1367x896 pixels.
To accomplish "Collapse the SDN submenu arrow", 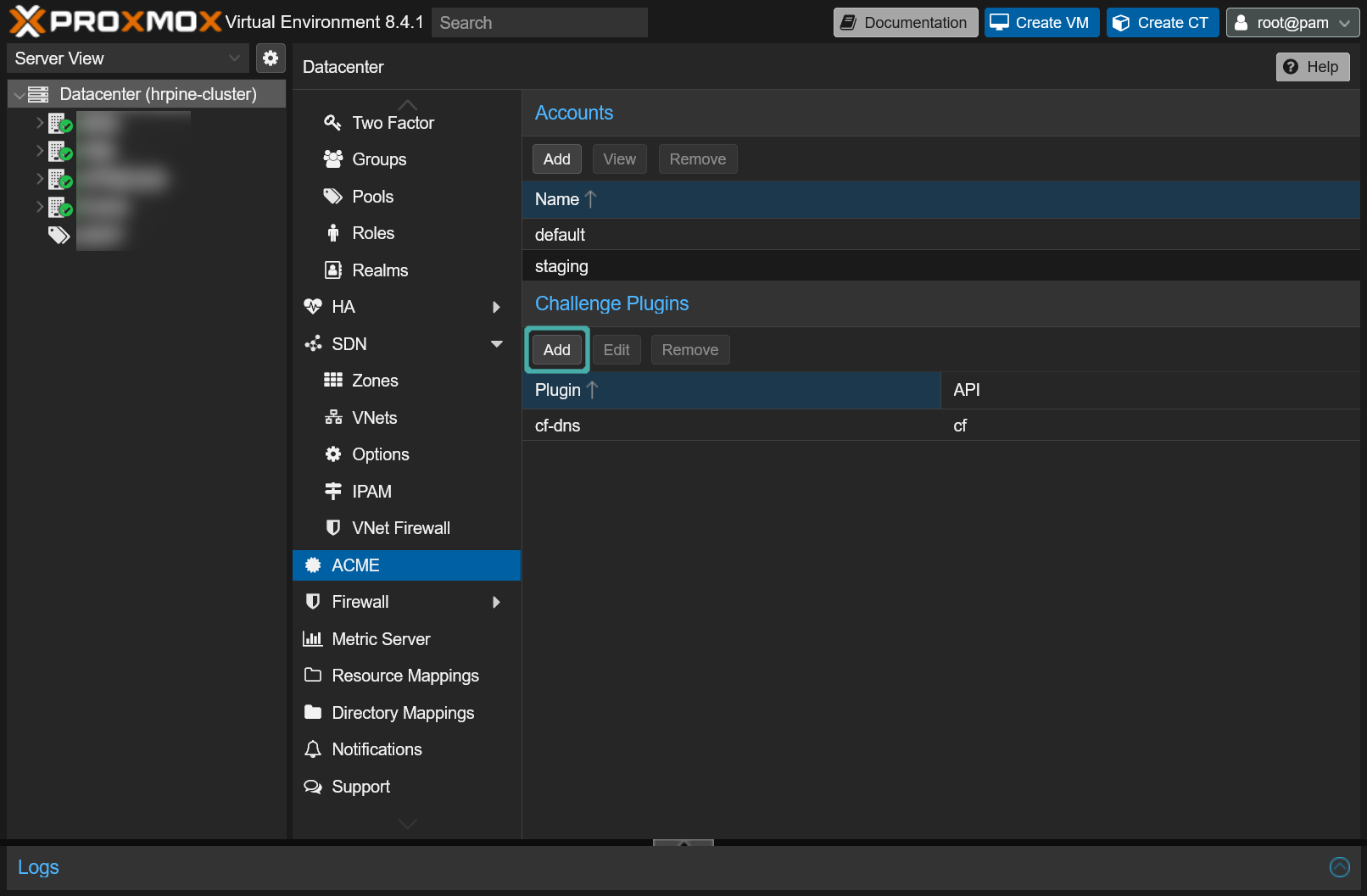I will (x=497, y=344).
